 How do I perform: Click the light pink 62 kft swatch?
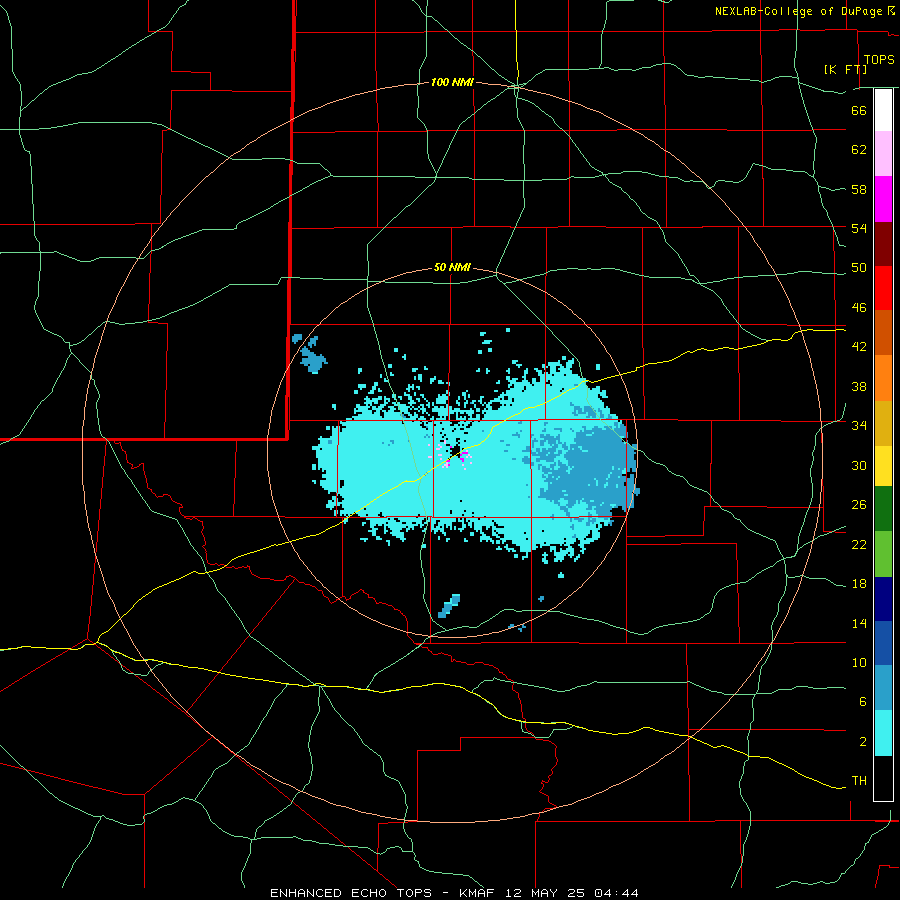883,154
